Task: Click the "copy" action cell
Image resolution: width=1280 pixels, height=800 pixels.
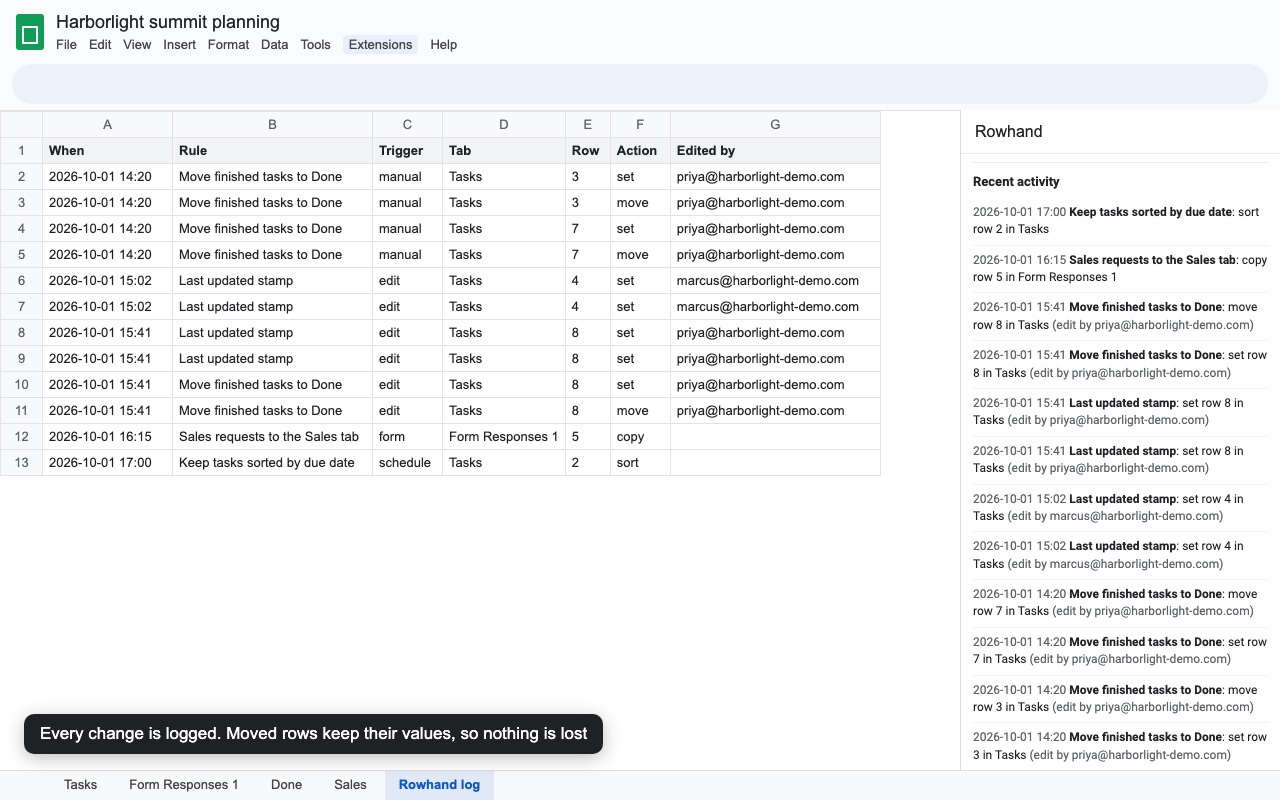Action: pyautogui.click(x=640, y=437)
